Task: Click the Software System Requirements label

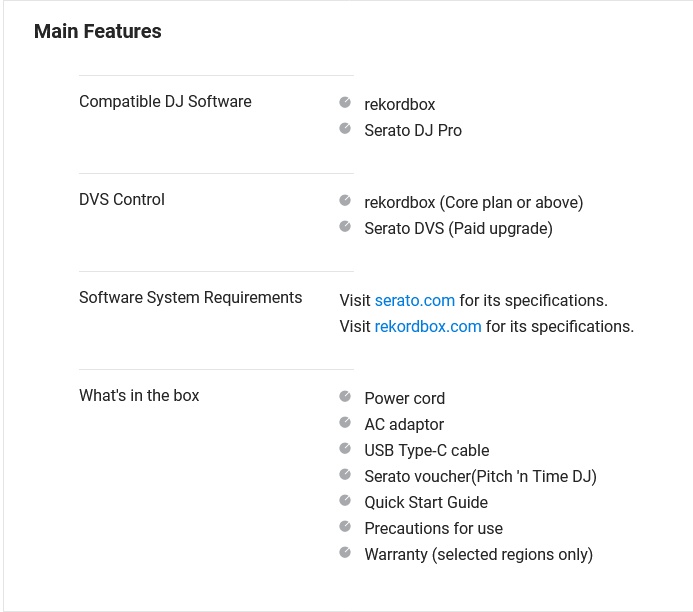Action: [190, 298]
